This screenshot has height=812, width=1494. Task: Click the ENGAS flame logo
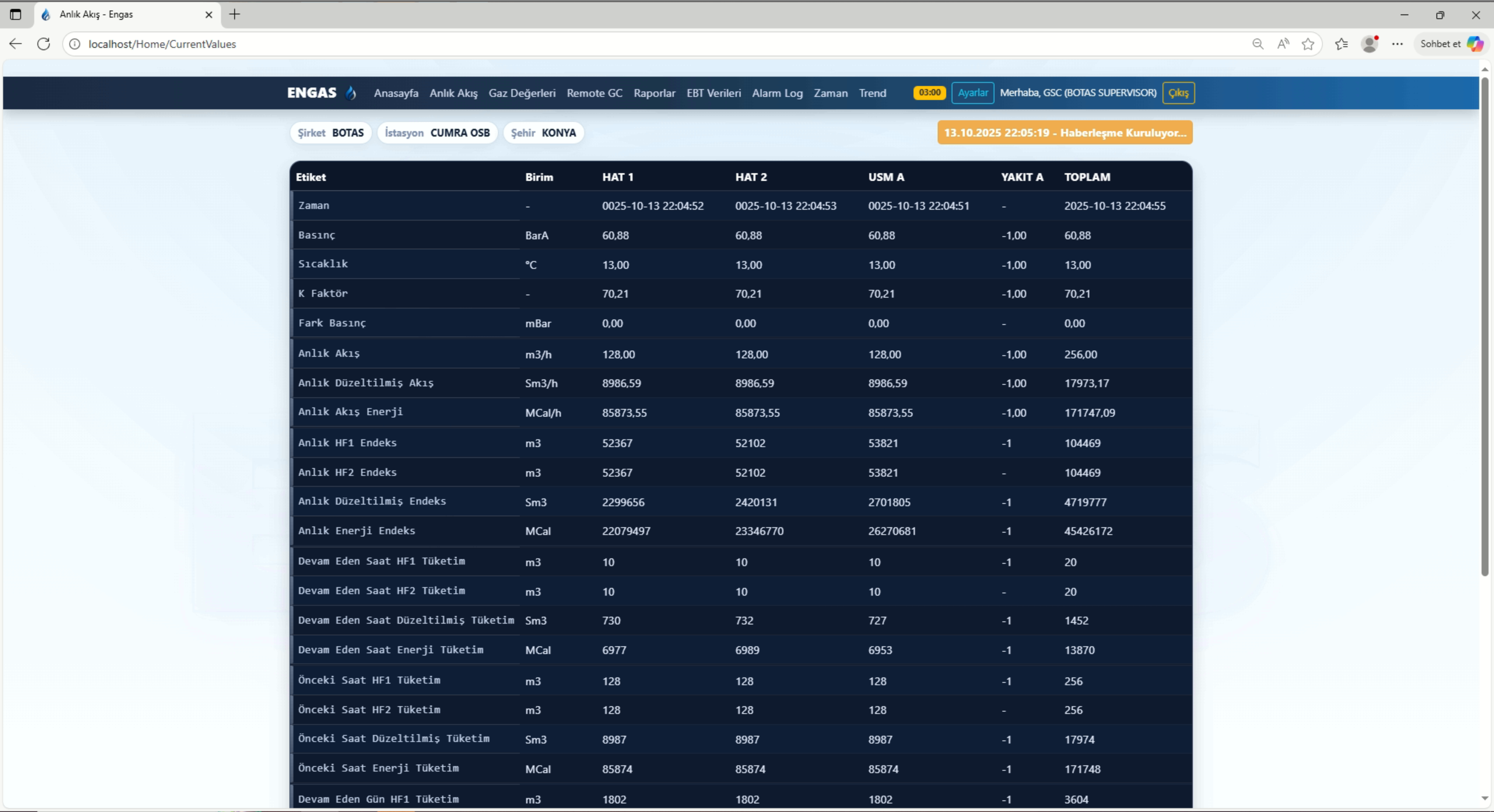coord(350,93)
